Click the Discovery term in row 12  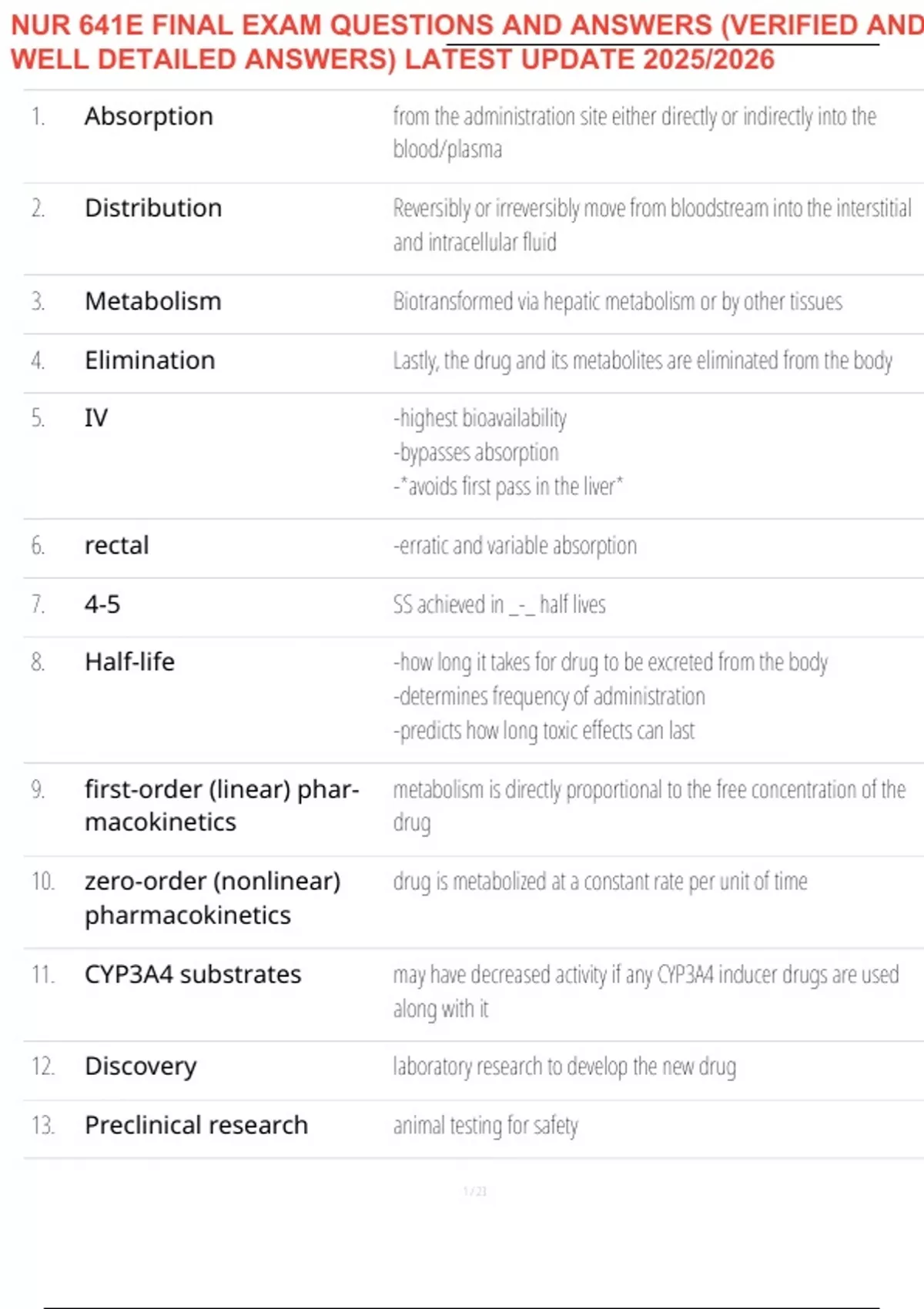click(x=141, y=1066)
